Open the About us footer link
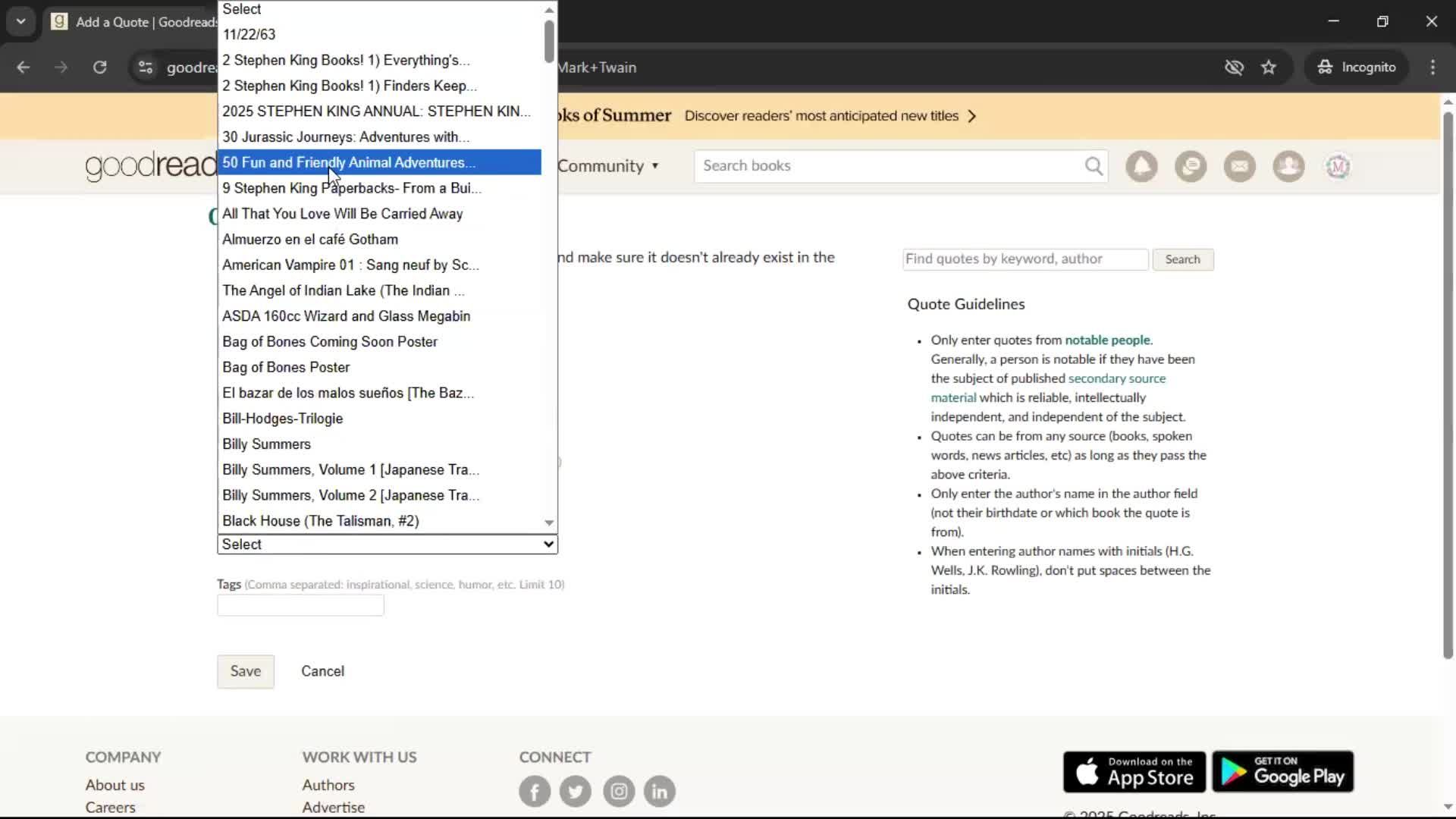 click(115, 786)
